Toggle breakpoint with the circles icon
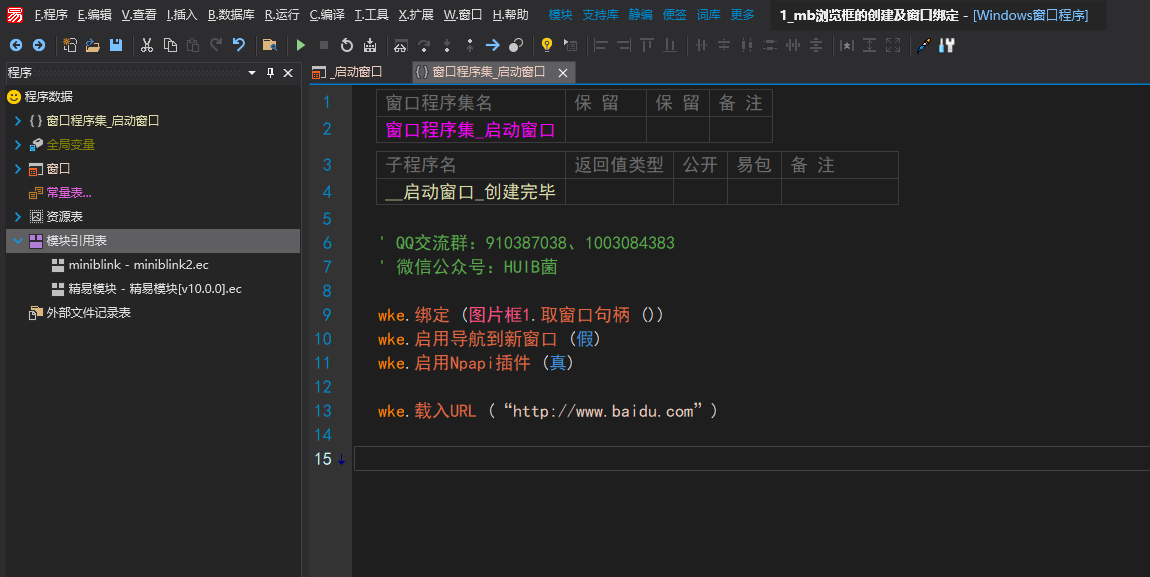Screen dimensions: 1150x577 (516, 45)
